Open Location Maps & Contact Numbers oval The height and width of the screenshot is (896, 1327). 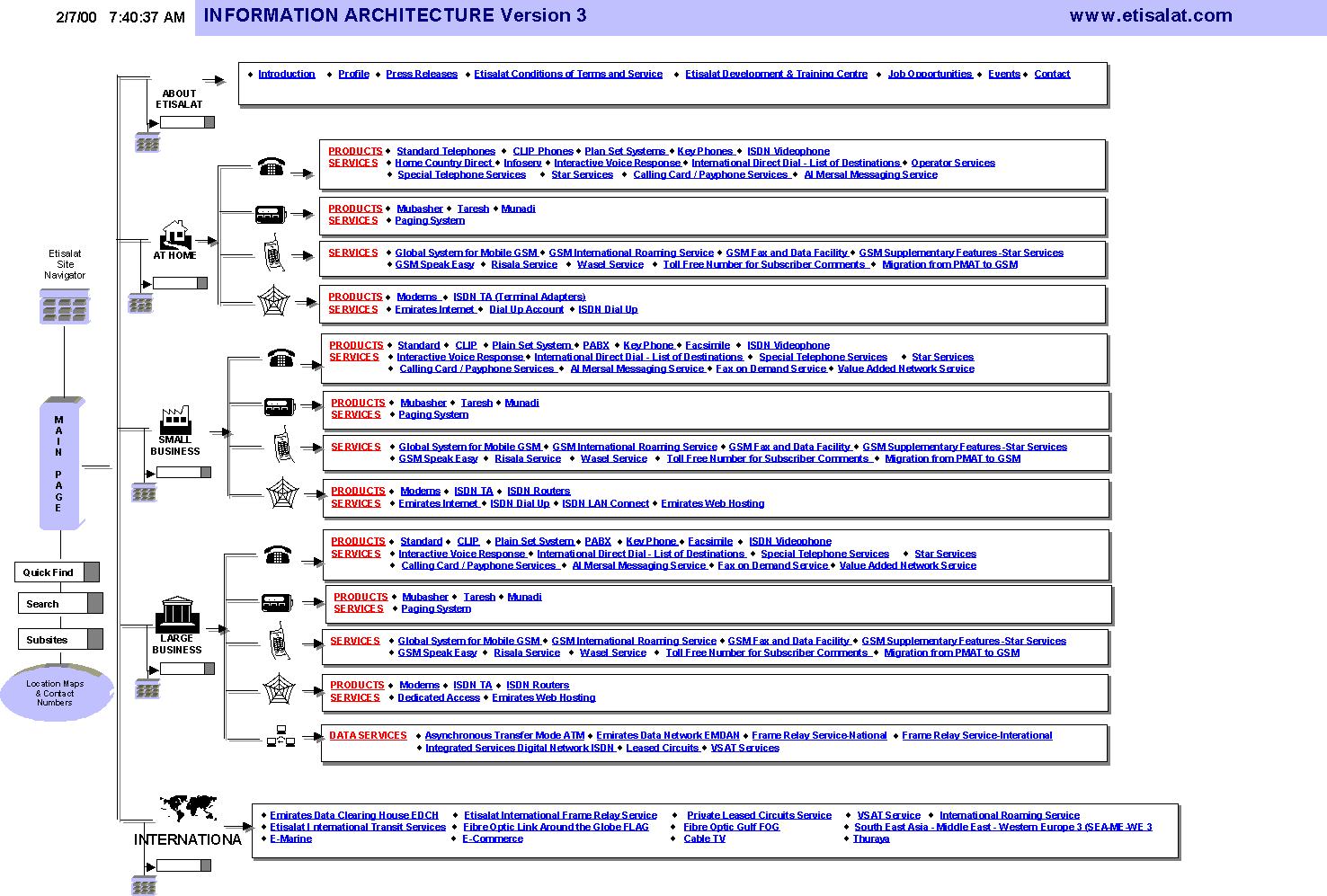click(56, 693)
